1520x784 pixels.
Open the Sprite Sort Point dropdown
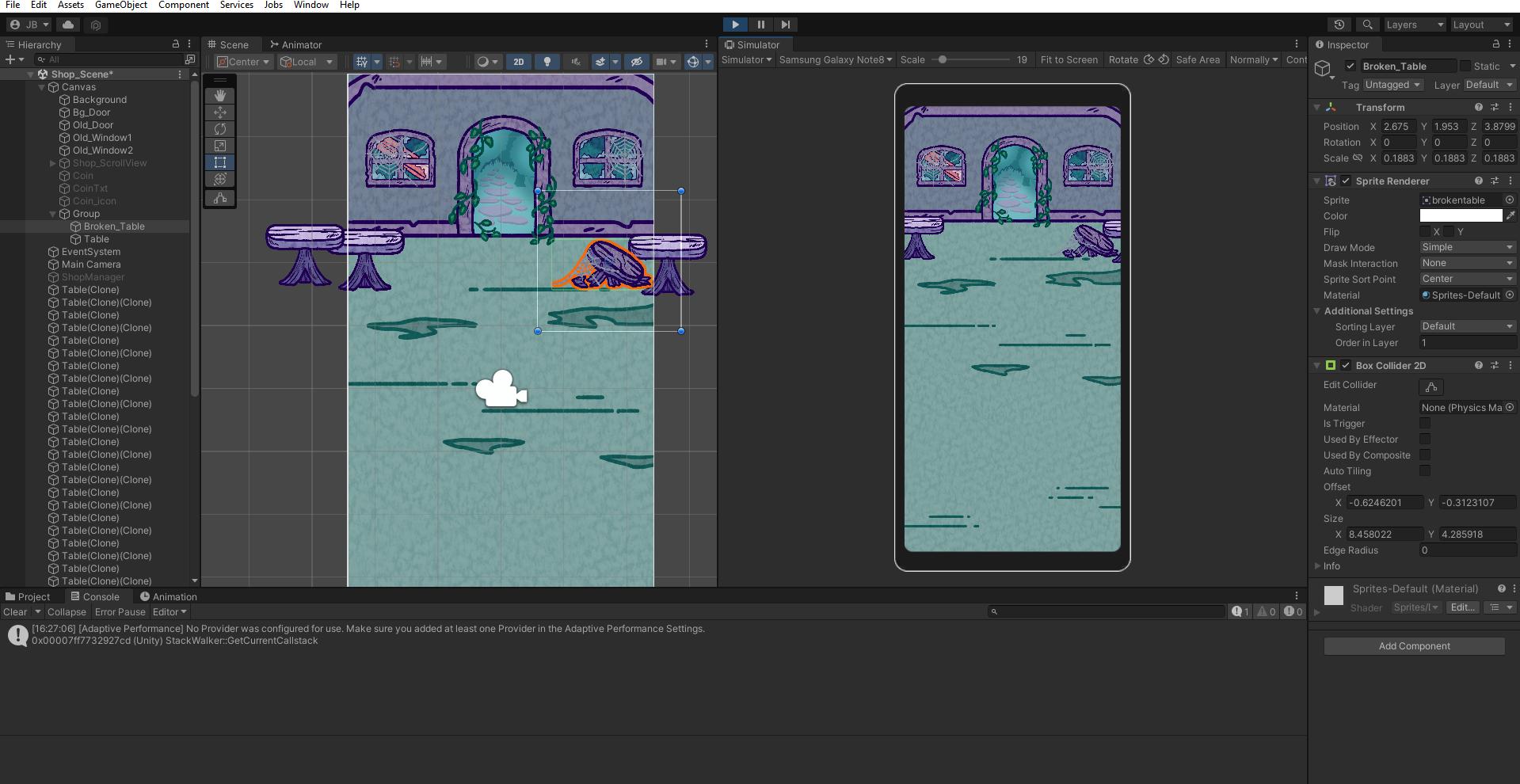click(x=1468, y=279)
